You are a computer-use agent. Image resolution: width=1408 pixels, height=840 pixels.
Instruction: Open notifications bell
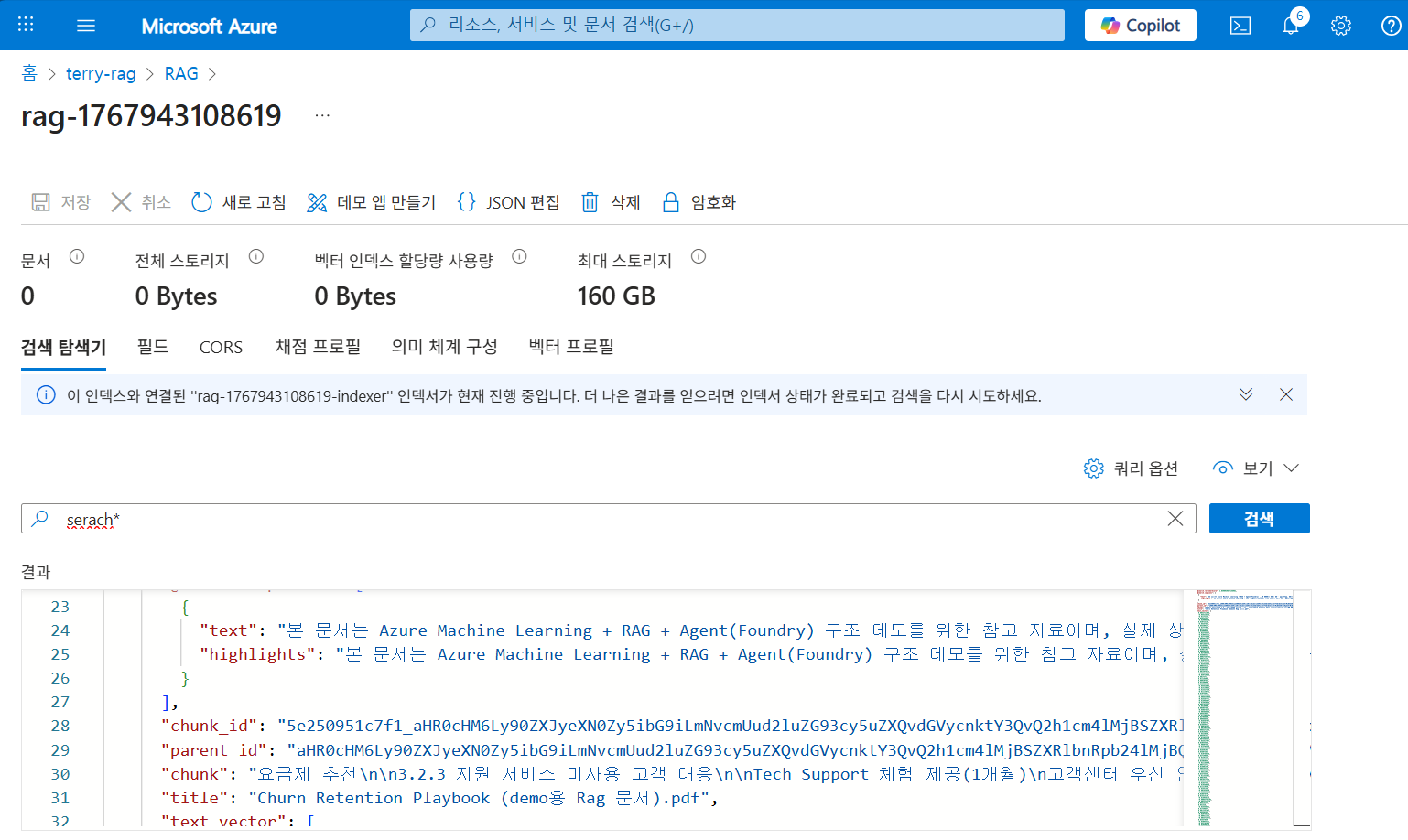1291,26
